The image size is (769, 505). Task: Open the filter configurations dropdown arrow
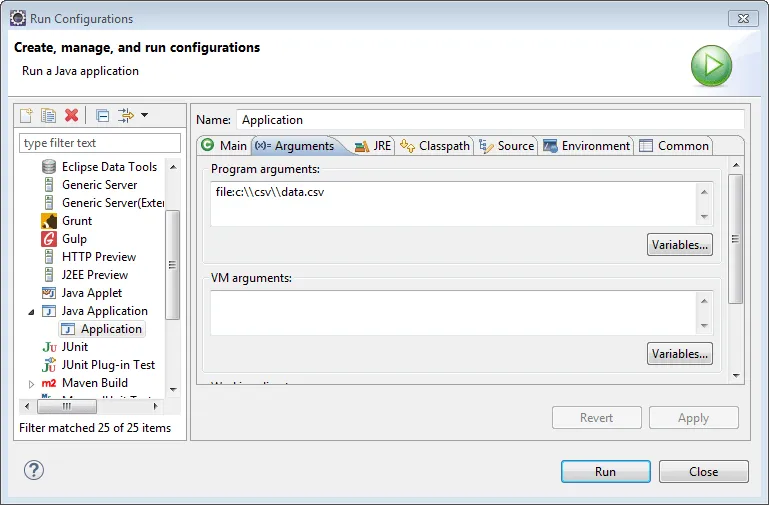click(x=144, y=116)
